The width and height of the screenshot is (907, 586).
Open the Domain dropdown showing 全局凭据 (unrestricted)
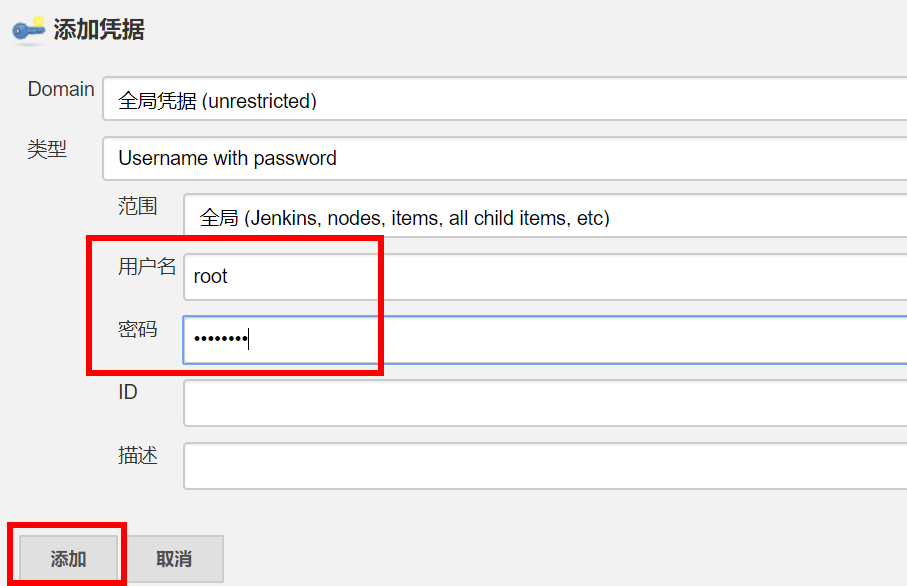pos(504,99)
